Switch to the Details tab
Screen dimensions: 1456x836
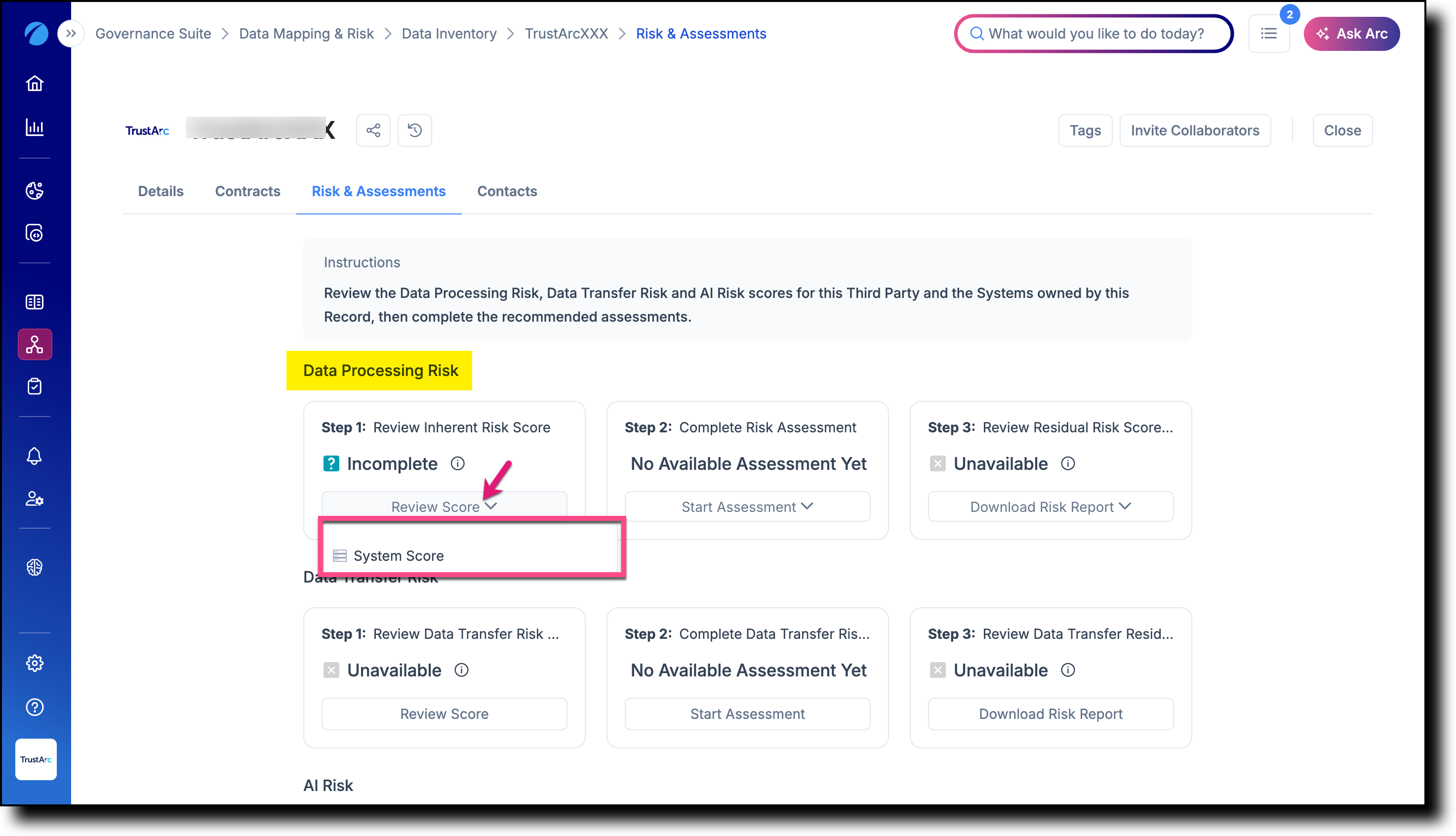pos(161,191)
